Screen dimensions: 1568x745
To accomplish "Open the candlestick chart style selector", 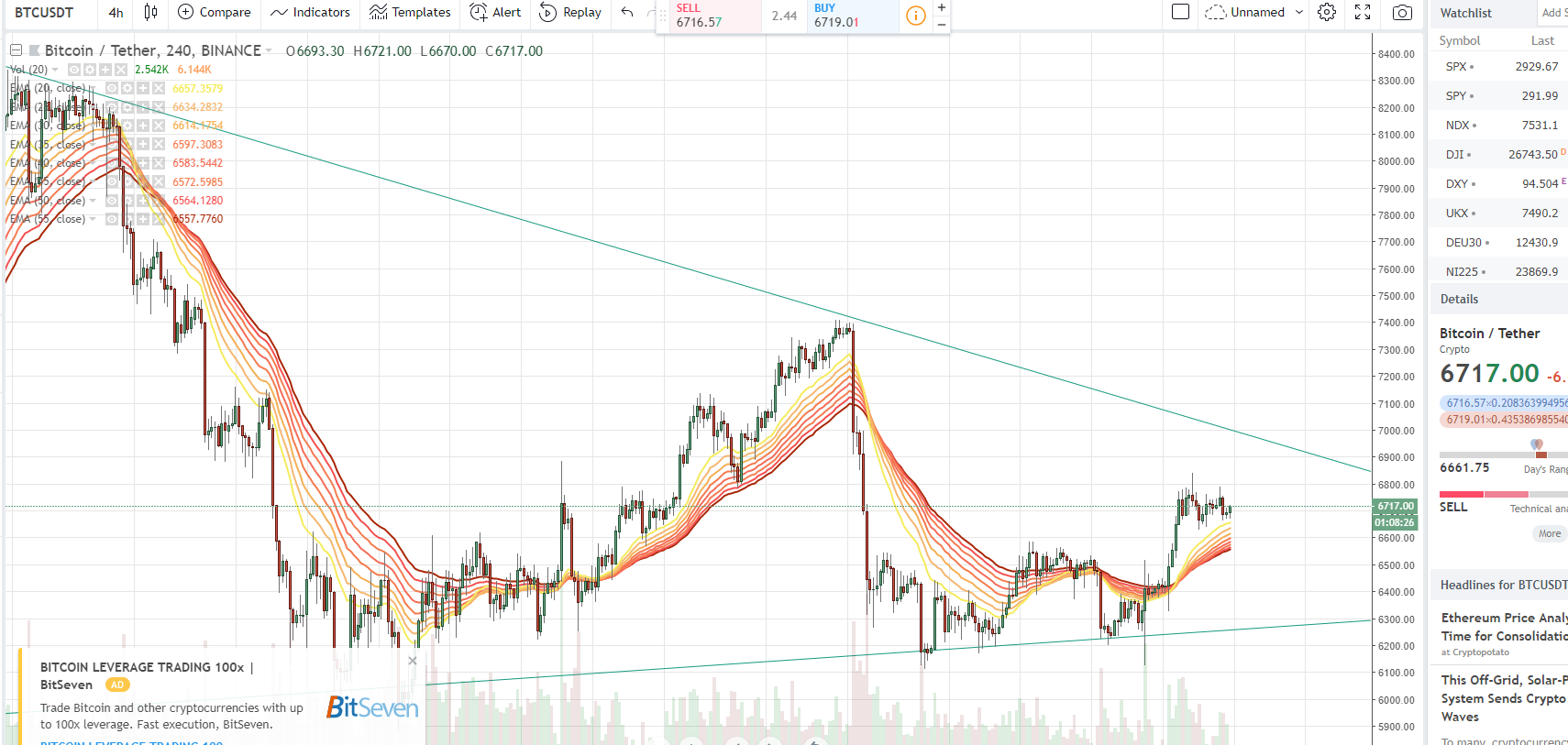I will tap(150, 12).
